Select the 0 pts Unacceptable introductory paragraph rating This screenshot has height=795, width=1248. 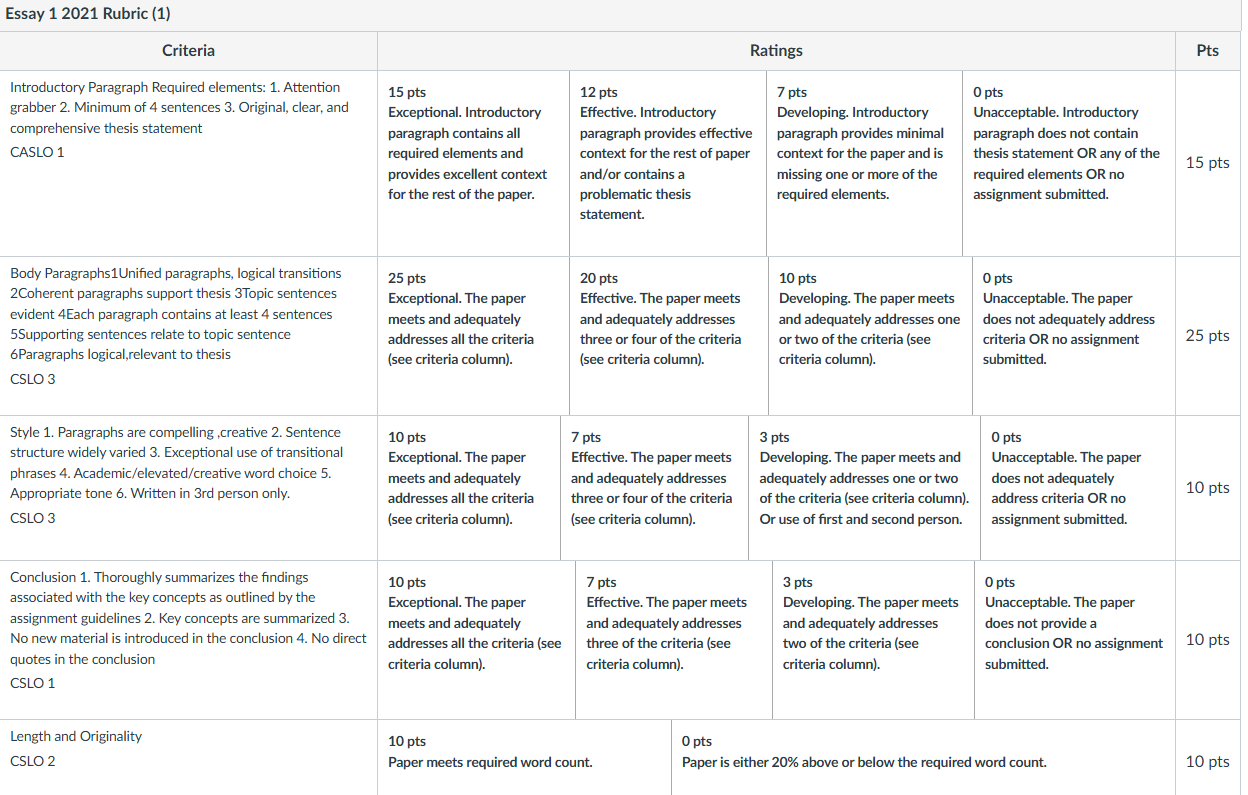pyautogui.click(x=1069, y=163)
